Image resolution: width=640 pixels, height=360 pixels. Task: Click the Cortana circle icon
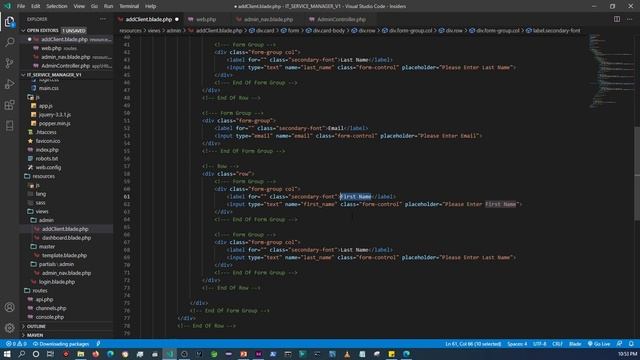point(36,354)
